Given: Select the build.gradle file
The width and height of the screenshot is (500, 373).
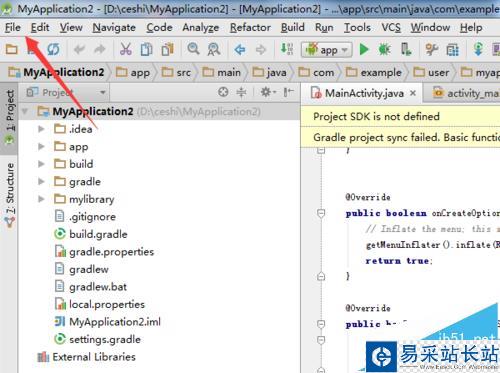Looking at the screenshot, I should (91, 234).
